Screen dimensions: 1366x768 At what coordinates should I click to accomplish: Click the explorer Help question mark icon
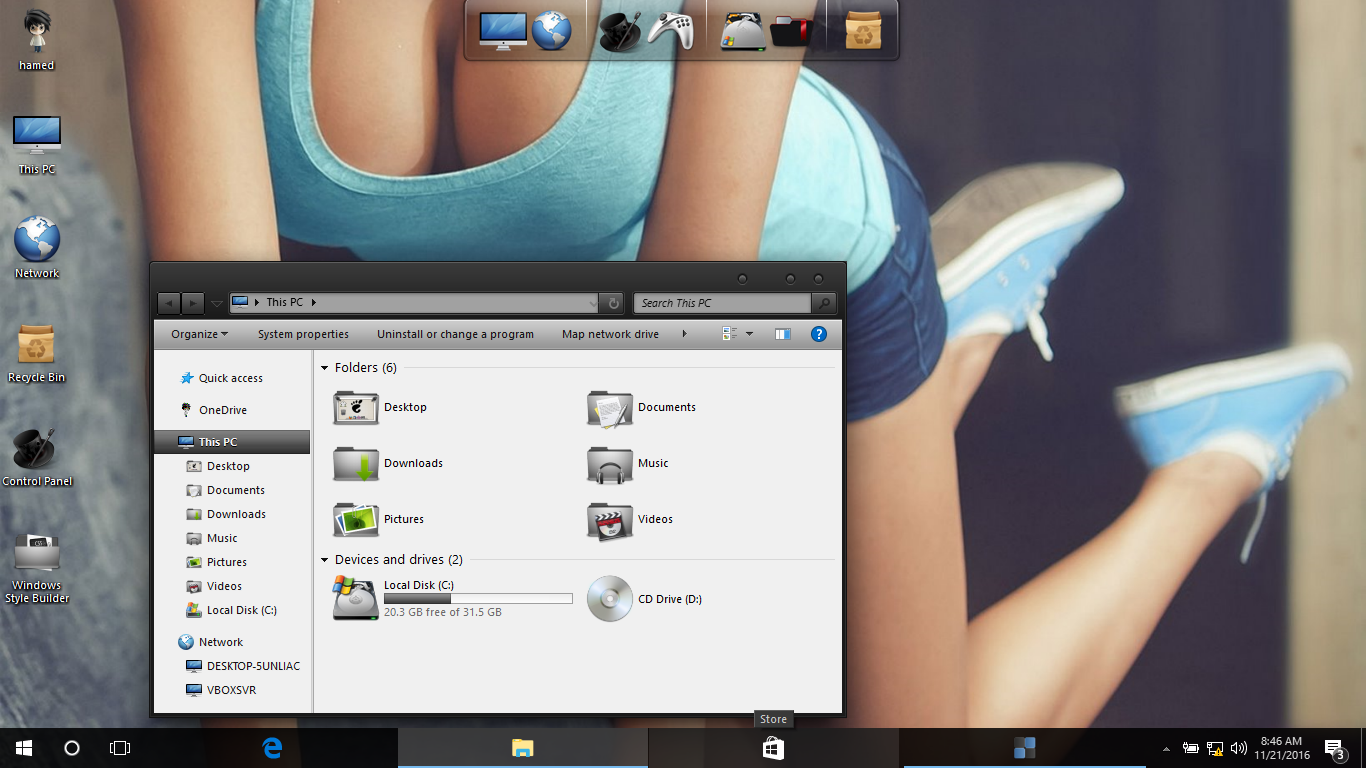click(x=818, y=334)
